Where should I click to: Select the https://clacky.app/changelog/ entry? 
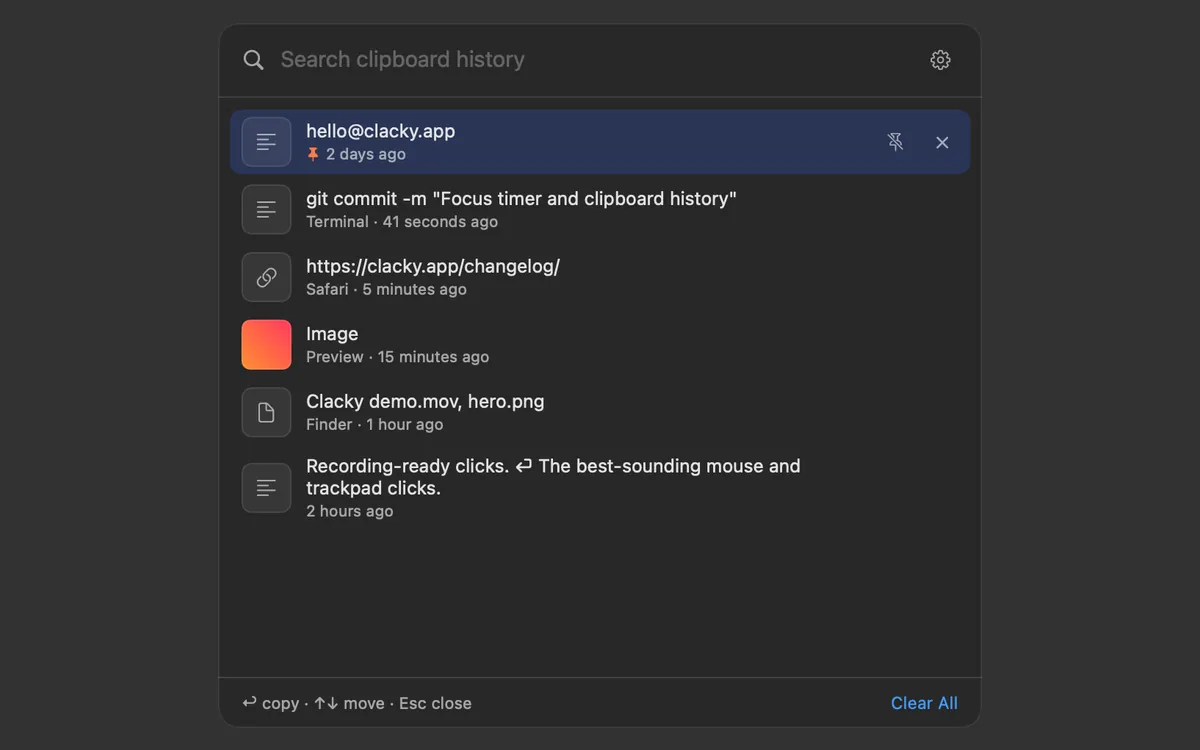tap(600, 277)
